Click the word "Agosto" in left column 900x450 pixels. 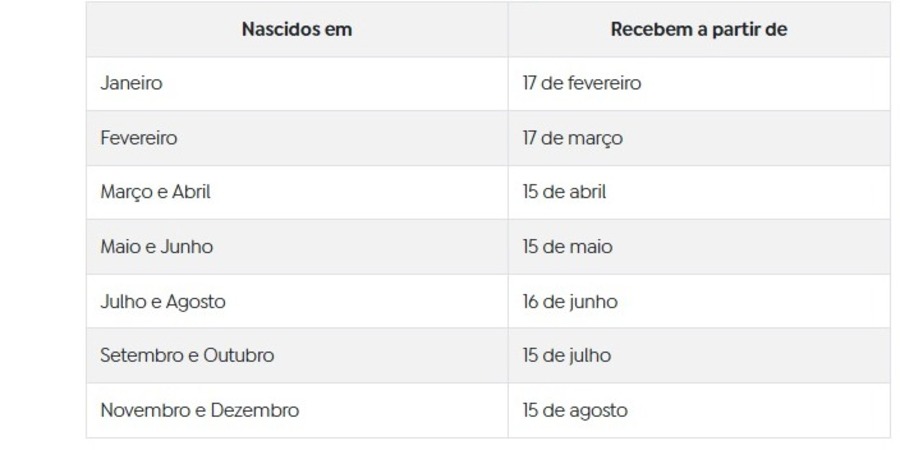(x=195, y=302)
